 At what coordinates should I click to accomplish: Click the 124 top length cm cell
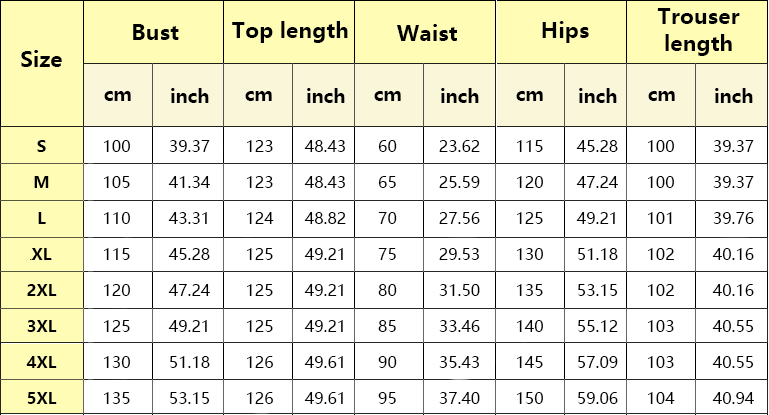(x=259, y=218)
